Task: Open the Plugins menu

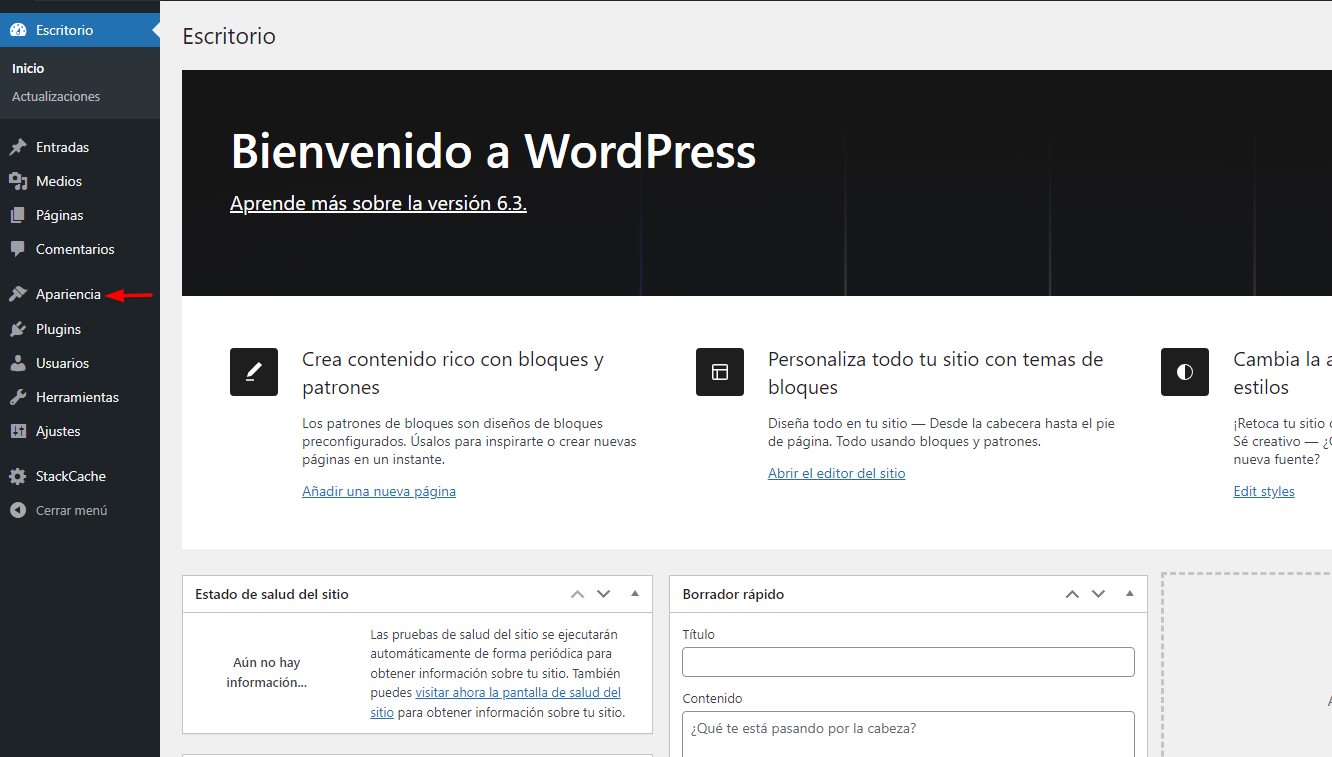Action: (x=80, y=329)
